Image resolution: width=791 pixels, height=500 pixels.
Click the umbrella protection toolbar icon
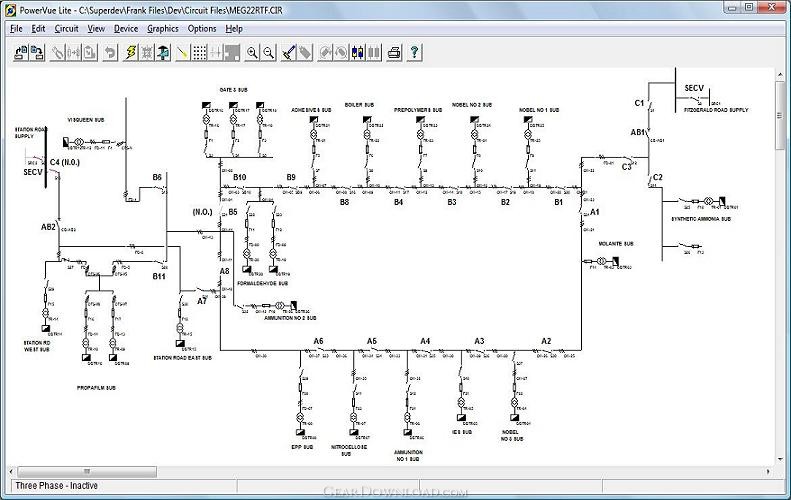(163, 52)
